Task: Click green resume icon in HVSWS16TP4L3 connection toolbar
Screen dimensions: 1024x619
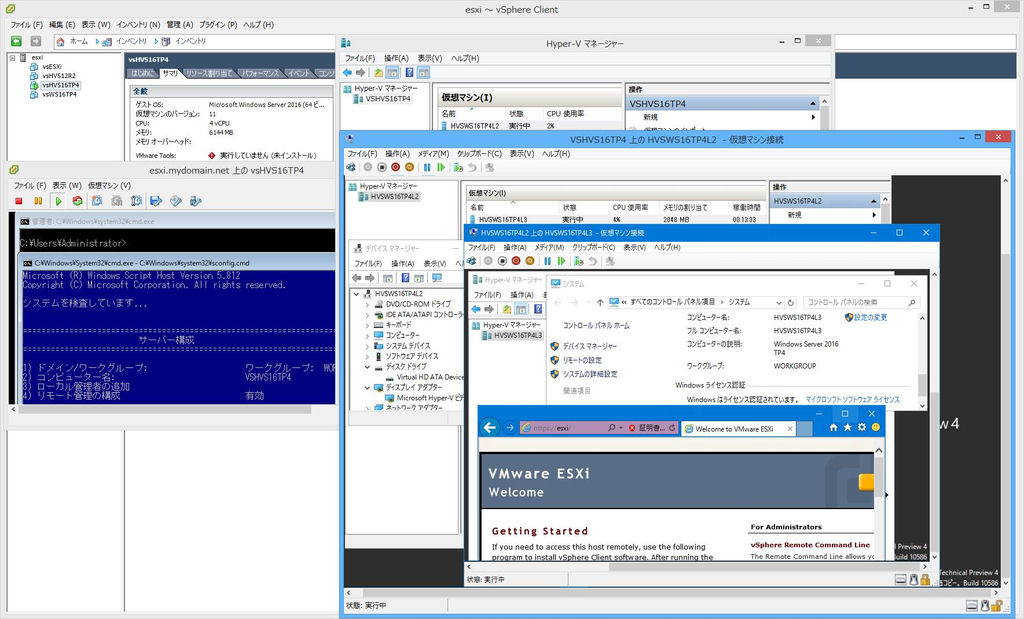Action: coord(561,261)
